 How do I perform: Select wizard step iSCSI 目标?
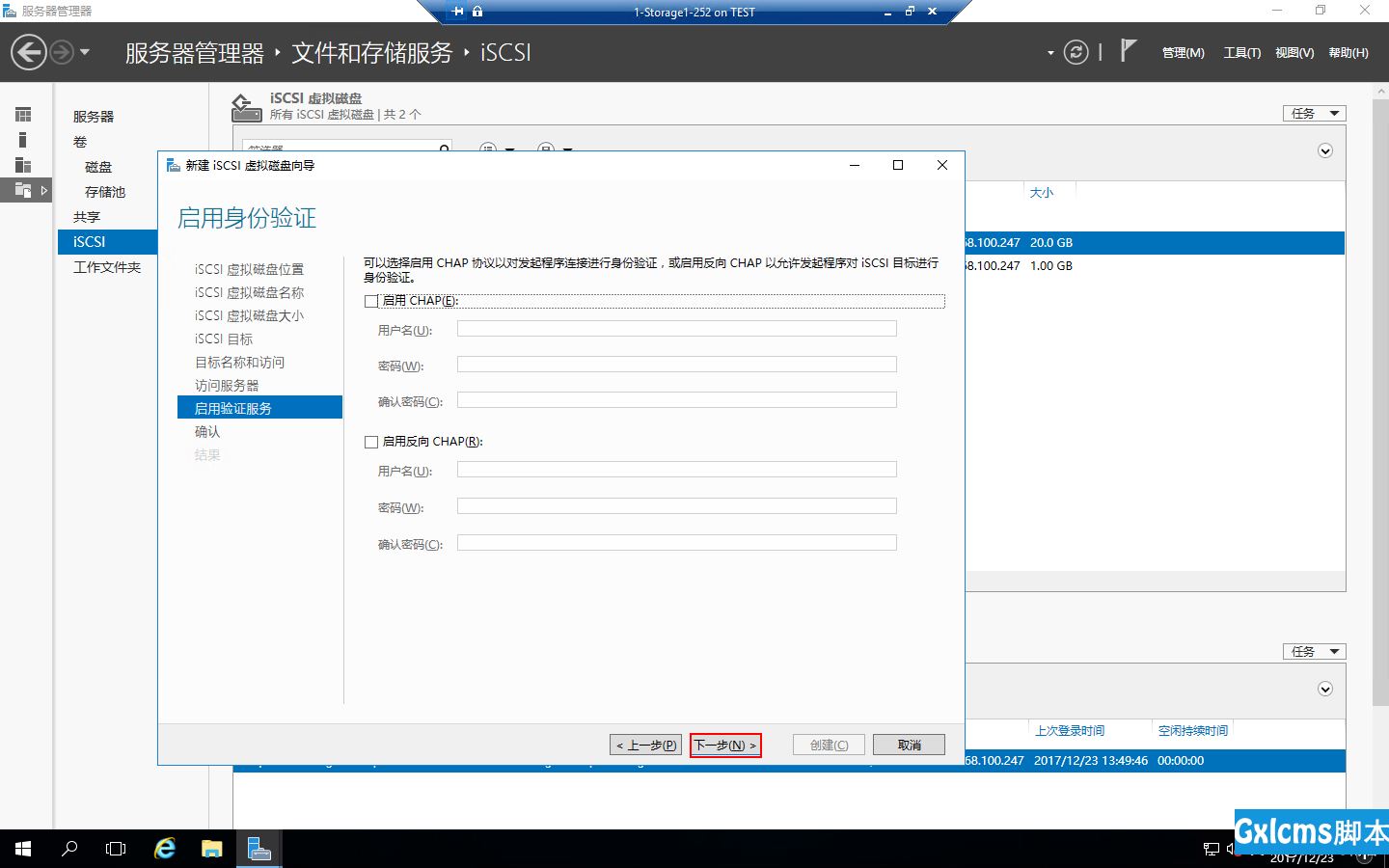click(x=224, y=339)
